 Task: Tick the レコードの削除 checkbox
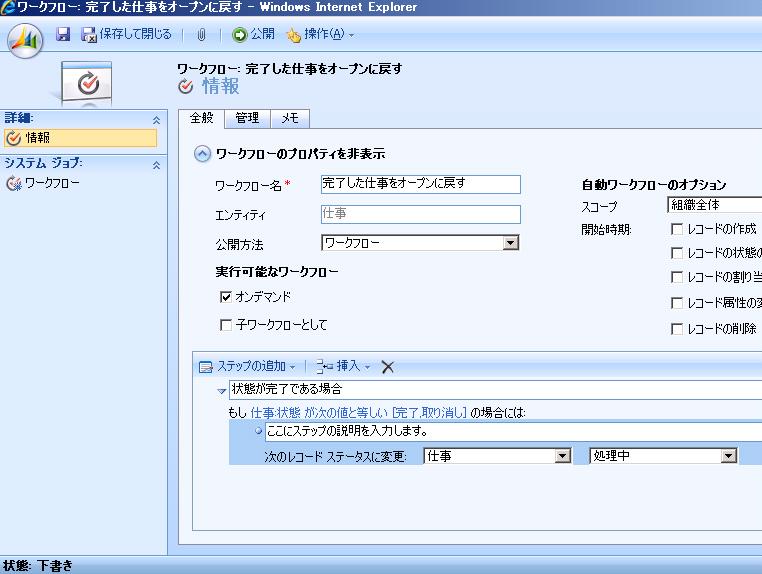point(678,329)
